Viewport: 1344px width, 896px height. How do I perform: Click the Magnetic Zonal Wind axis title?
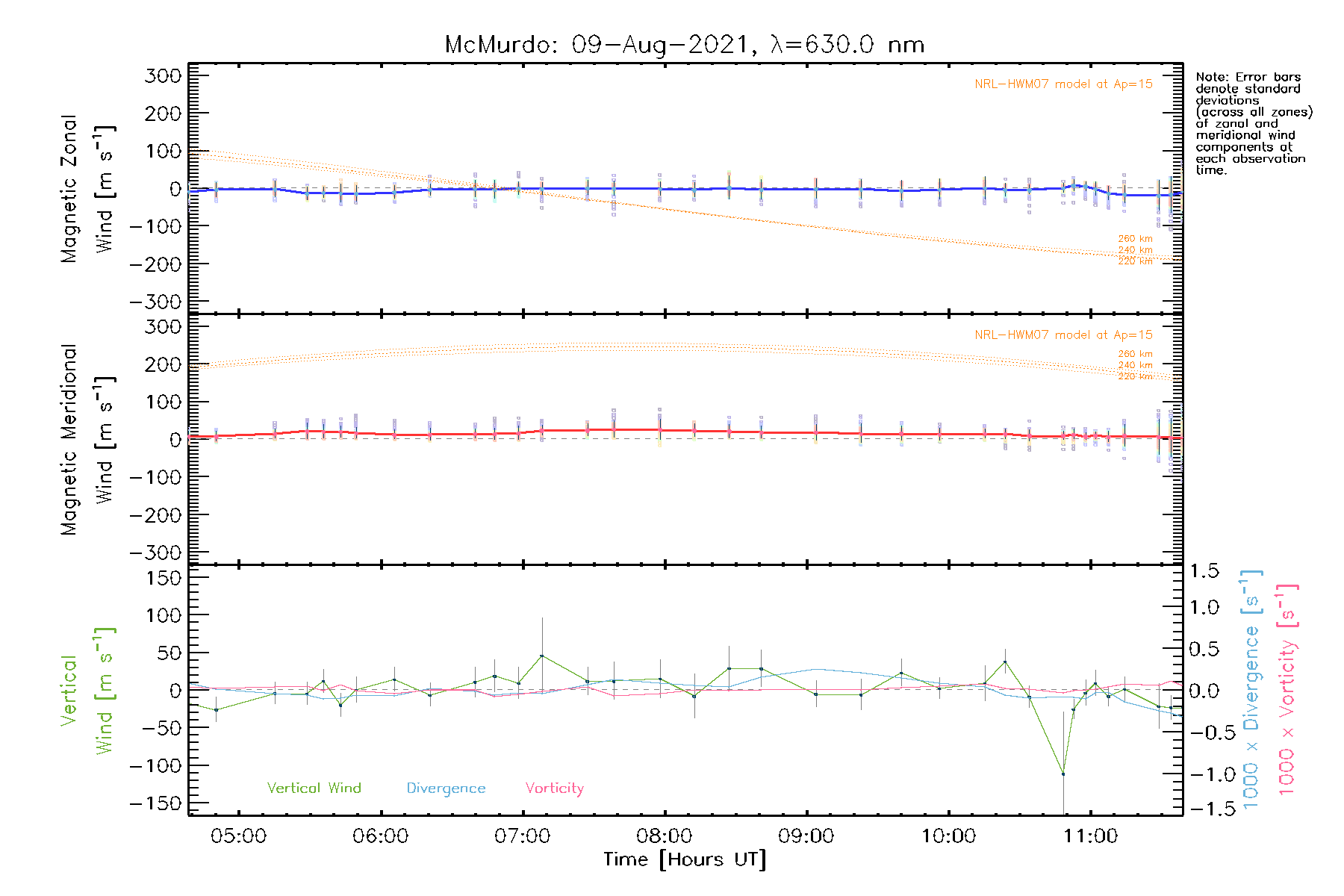click(87, 188)
